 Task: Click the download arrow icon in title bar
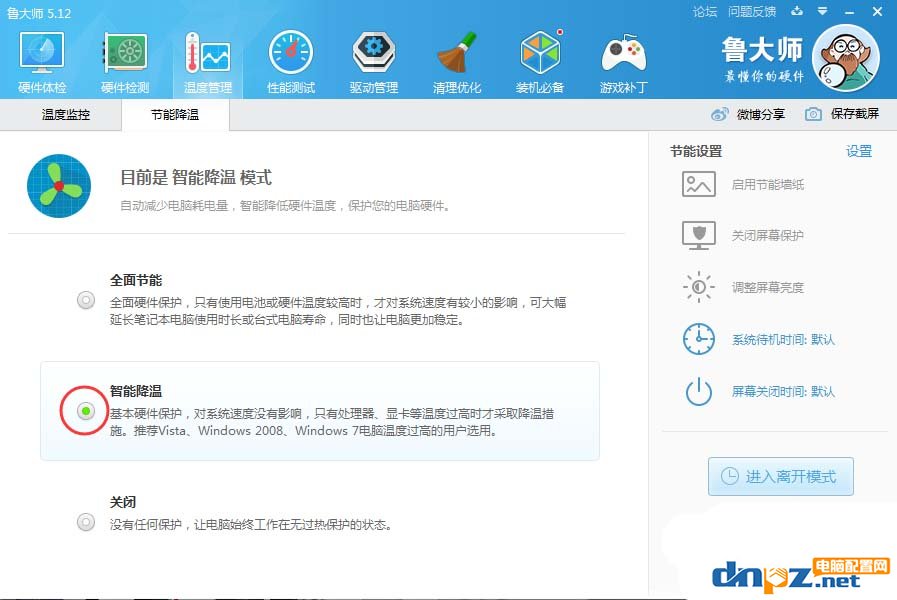click(797, 11)
